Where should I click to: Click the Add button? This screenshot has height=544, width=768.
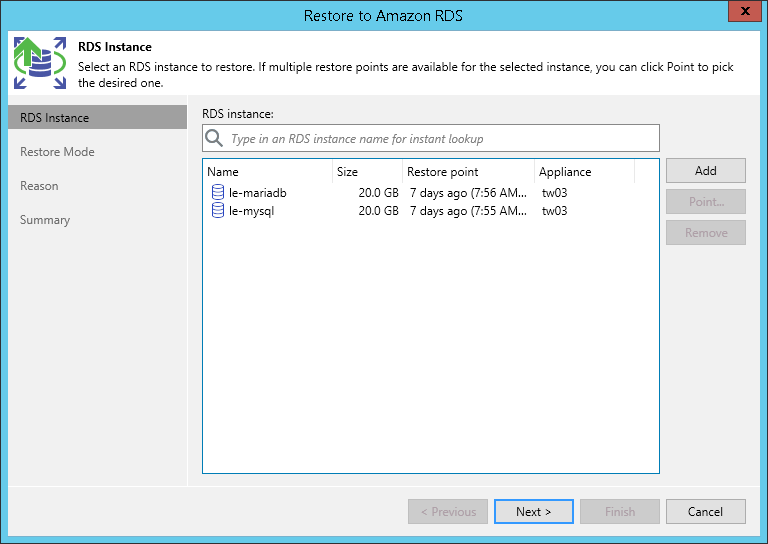(x=705, y=170)
